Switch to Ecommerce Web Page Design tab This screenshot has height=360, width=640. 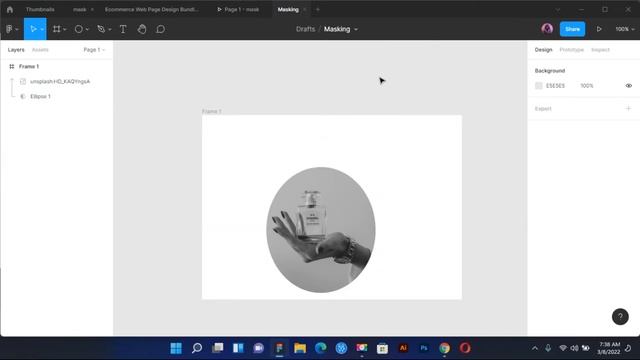click(151, 9)
